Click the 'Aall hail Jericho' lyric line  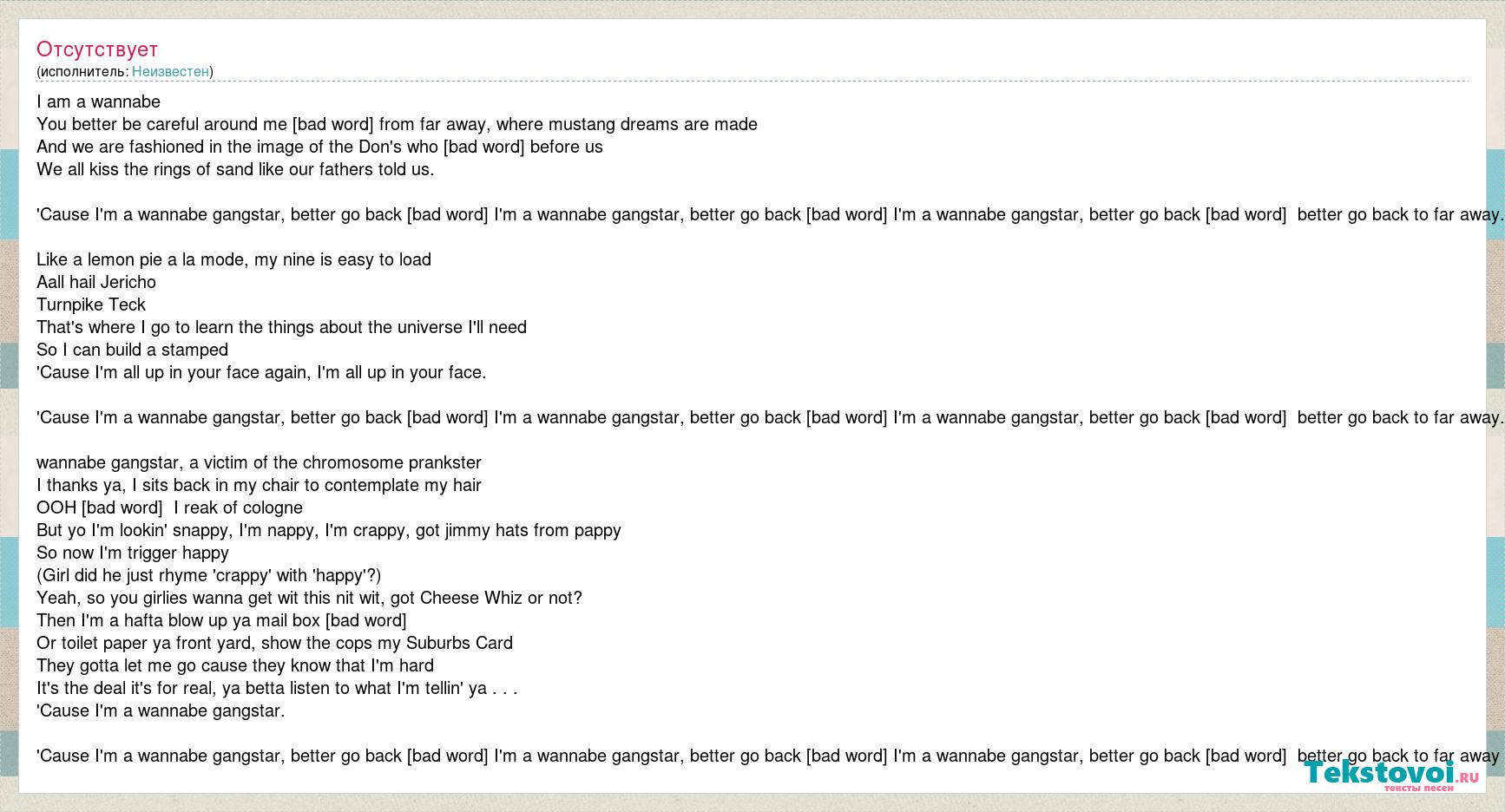click(x=96, y=282)
